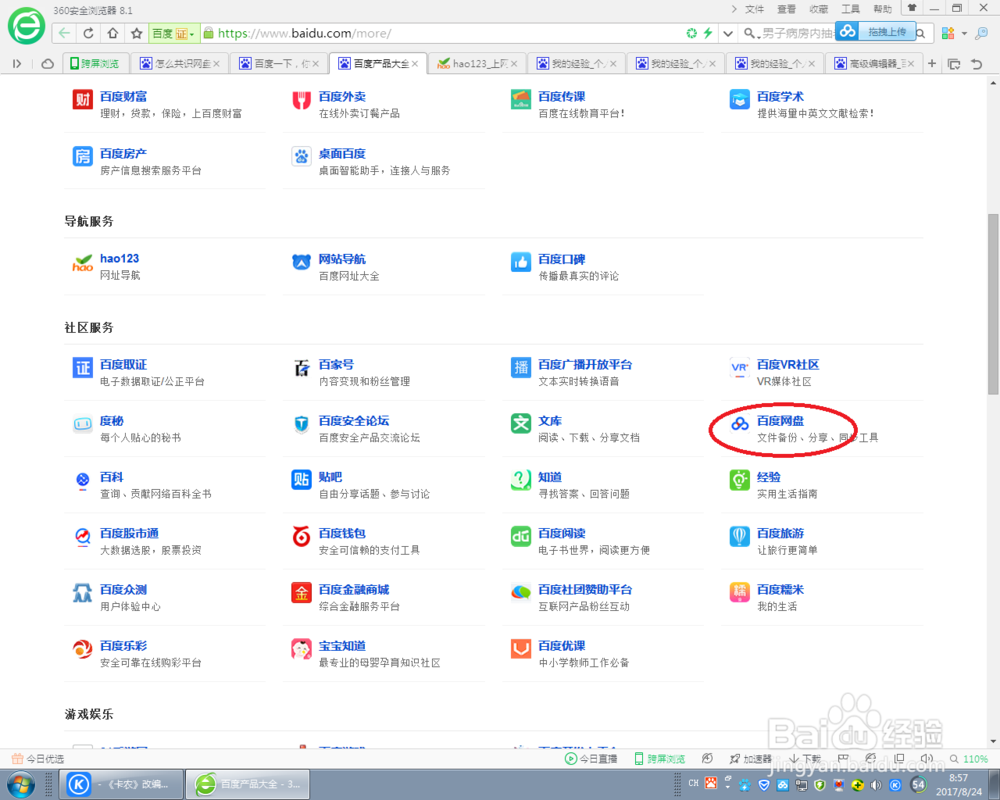This screenshot has width=1000, height=800.
Task: Open the 百度社团赞助平台 link
Action: coord(585,589)
